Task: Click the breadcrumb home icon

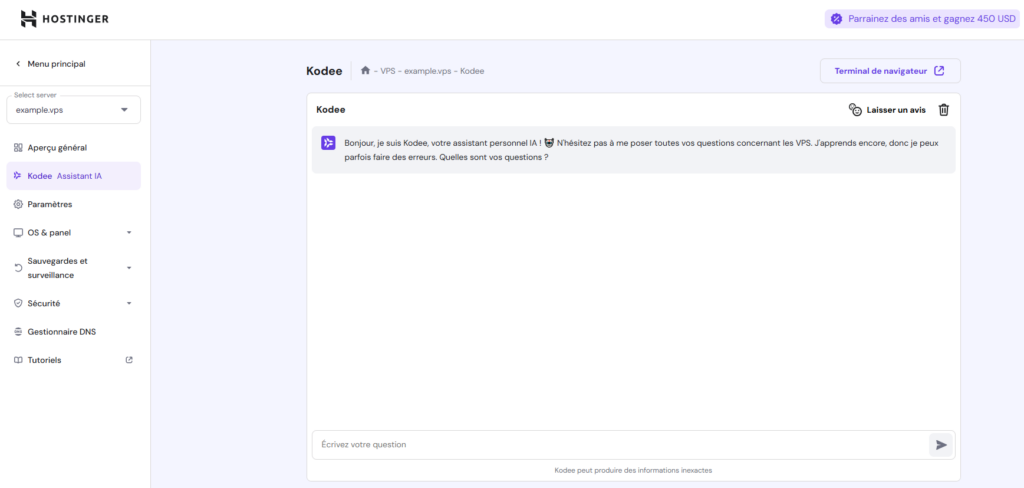Action: (x=366, y=71)
